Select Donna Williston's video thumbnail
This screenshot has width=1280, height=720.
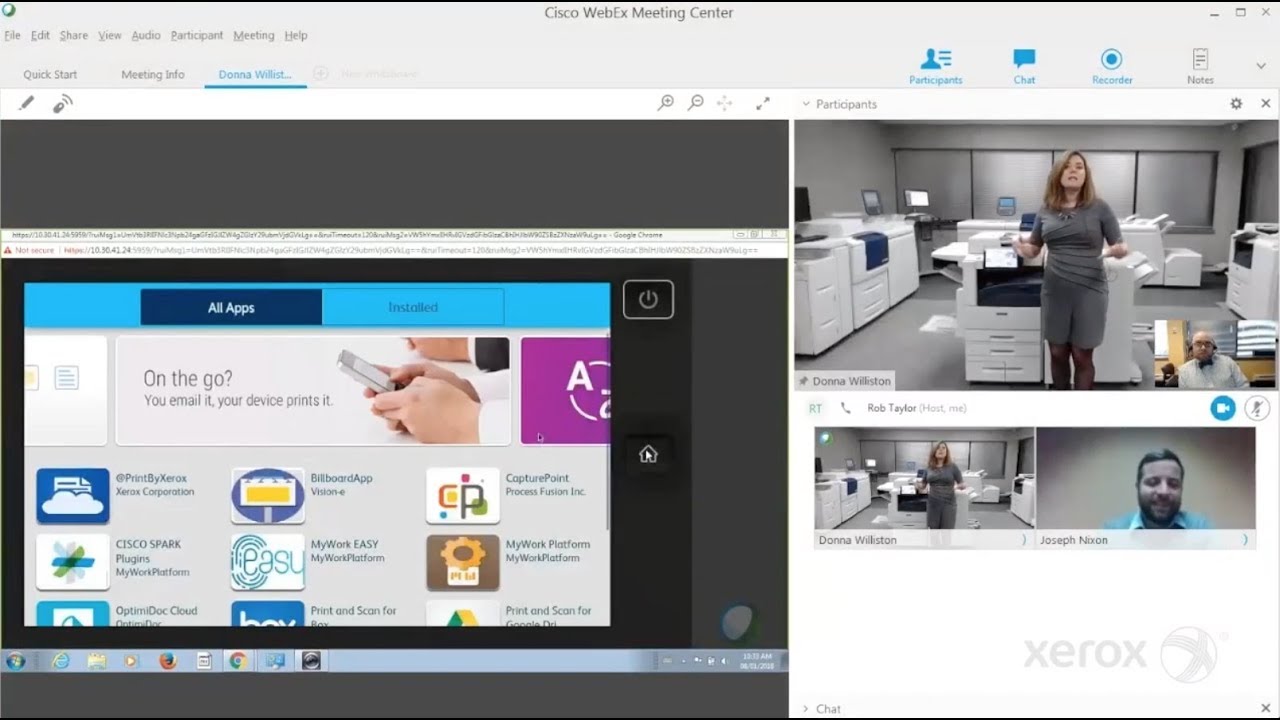pos(925,479)
